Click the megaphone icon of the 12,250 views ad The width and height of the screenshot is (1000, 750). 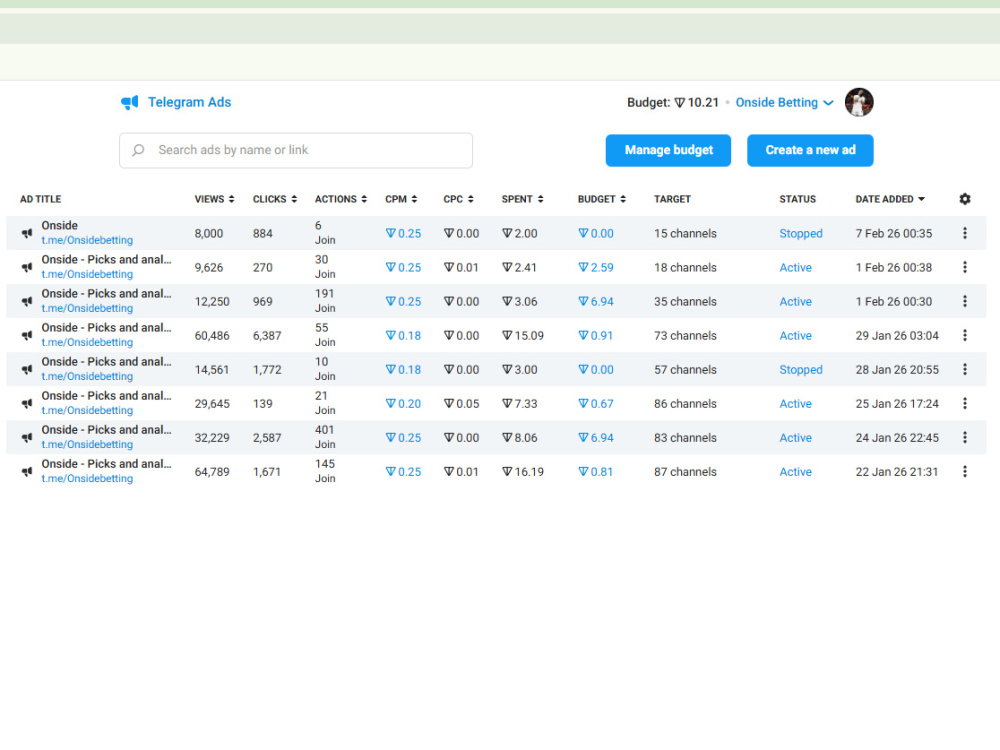coord(27,301)
